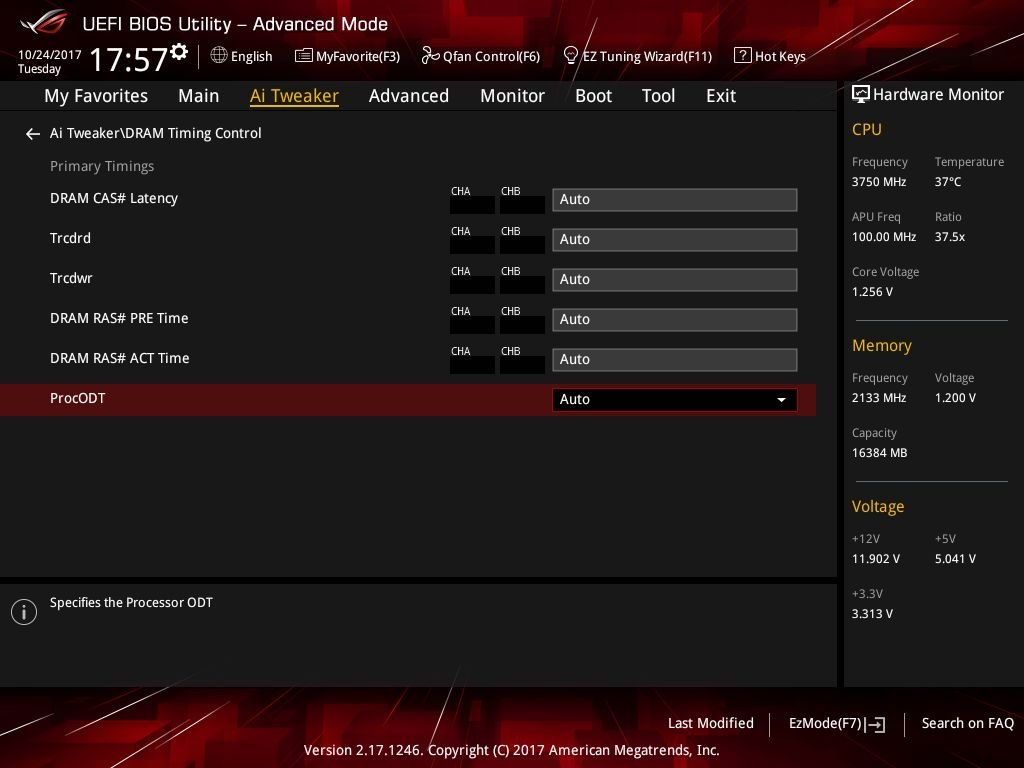Image resolution: width=1024 pixels, height=768 pixels.
Task: Click the 17:57 clock display
Action: pos(129,59)
